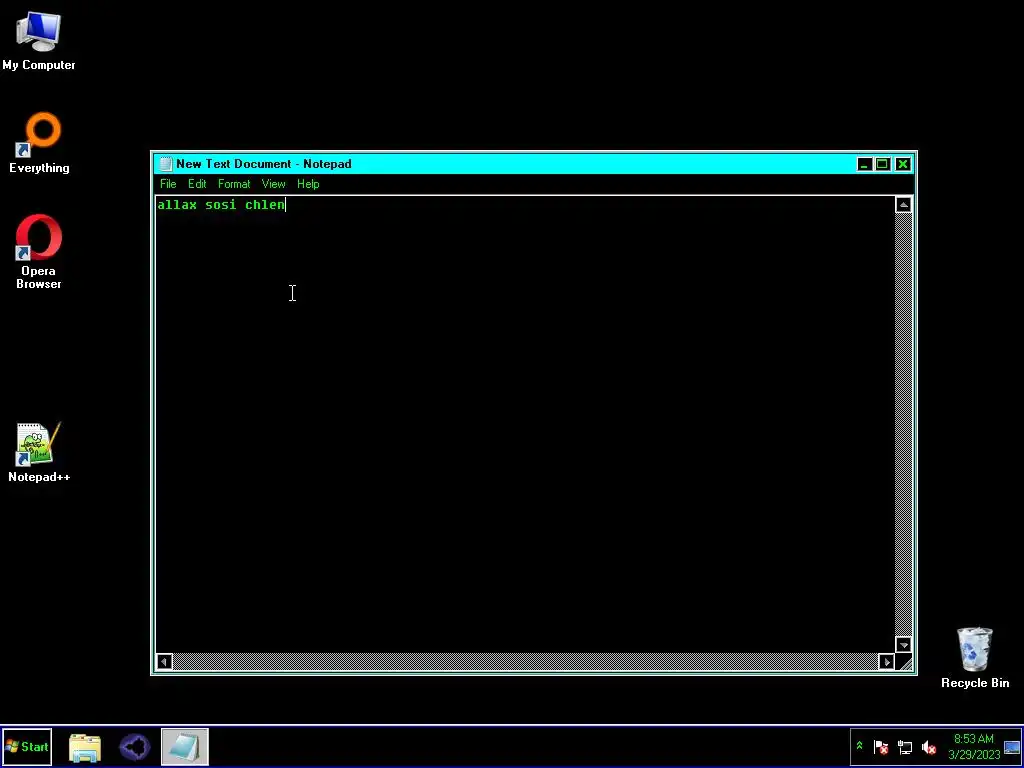Launch the Everything search shortcut
This screenshot has width=1024, height=768.
pyautogui.click(x=39, y=143)
